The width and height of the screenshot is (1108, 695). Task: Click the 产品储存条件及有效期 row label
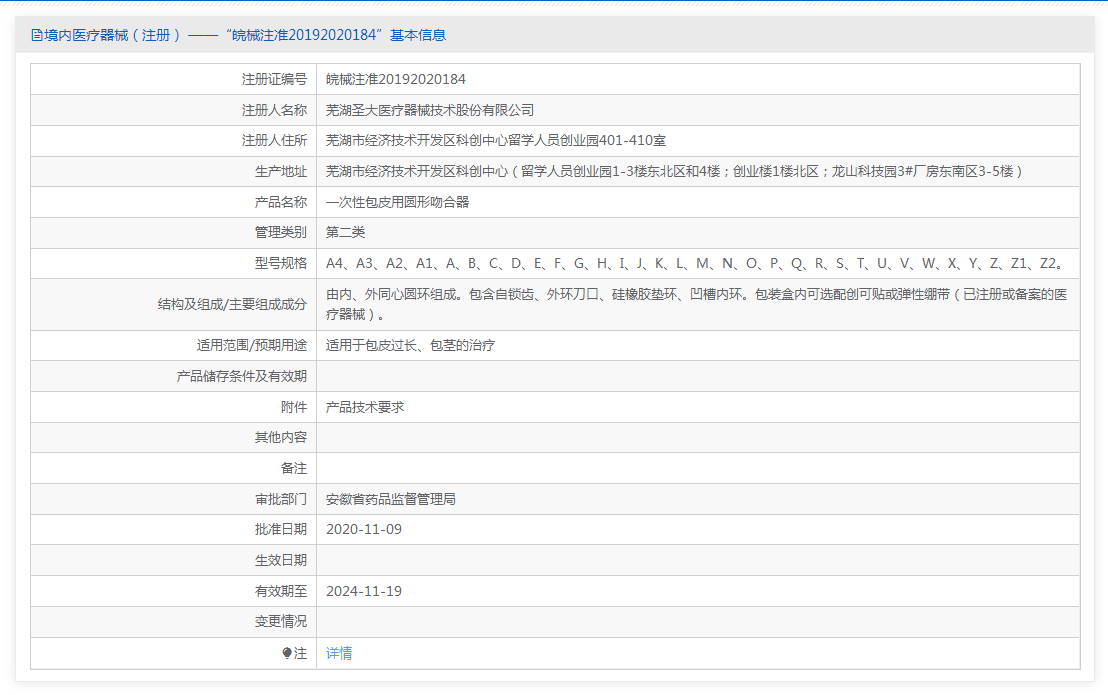tap(242, 377)
